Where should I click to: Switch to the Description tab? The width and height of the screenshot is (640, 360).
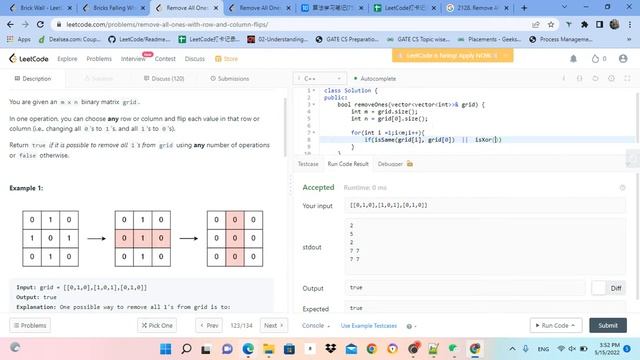tap(33, 78)
